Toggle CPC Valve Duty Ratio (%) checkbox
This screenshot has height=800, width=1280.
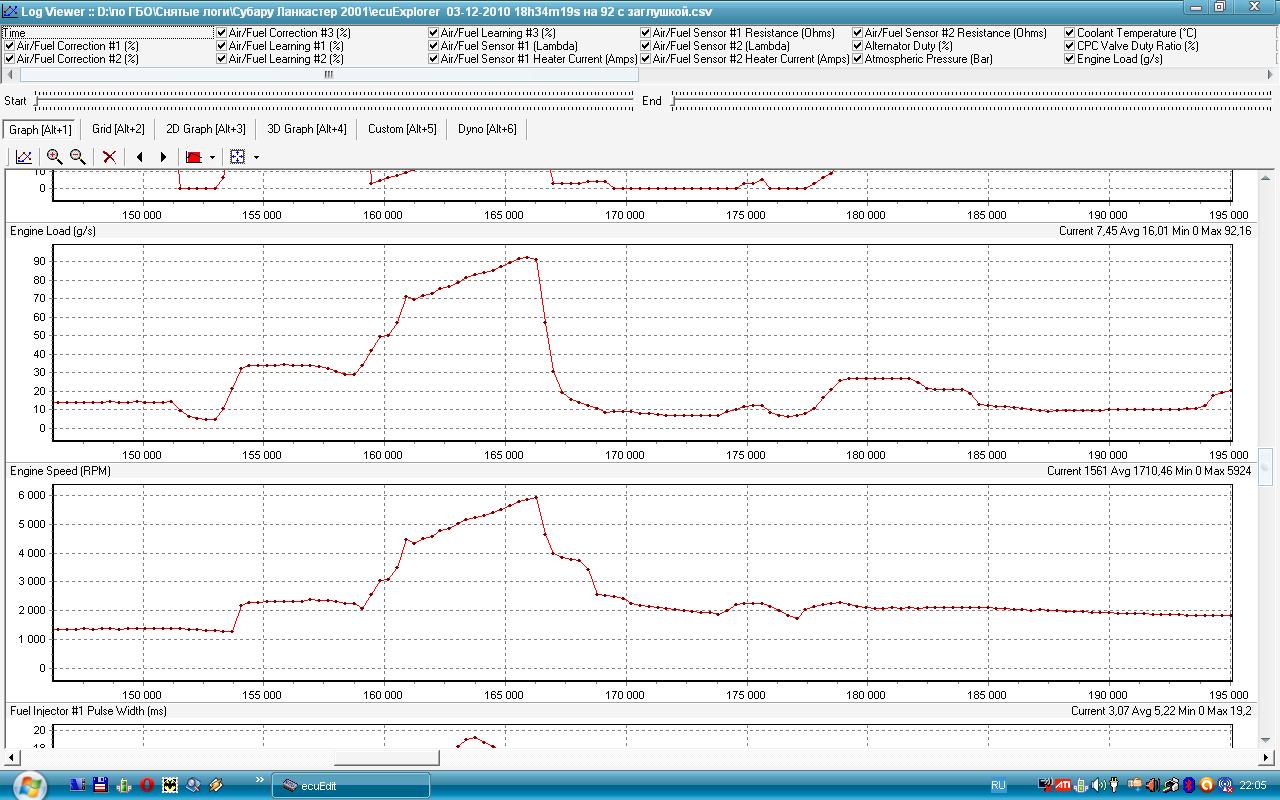1070,46
